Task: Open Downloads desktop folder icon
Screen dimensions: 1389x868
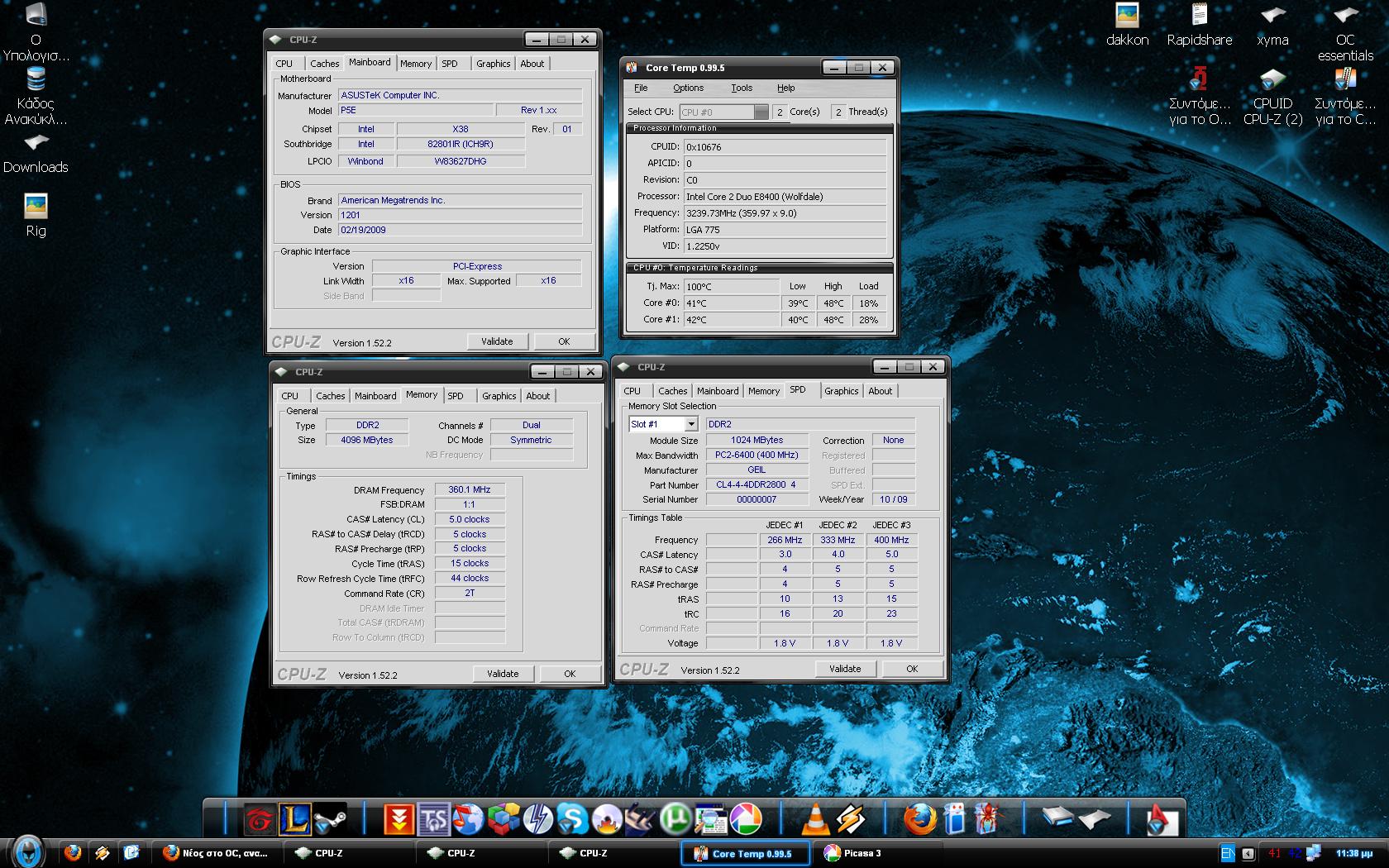Action: tap(36, 153)
